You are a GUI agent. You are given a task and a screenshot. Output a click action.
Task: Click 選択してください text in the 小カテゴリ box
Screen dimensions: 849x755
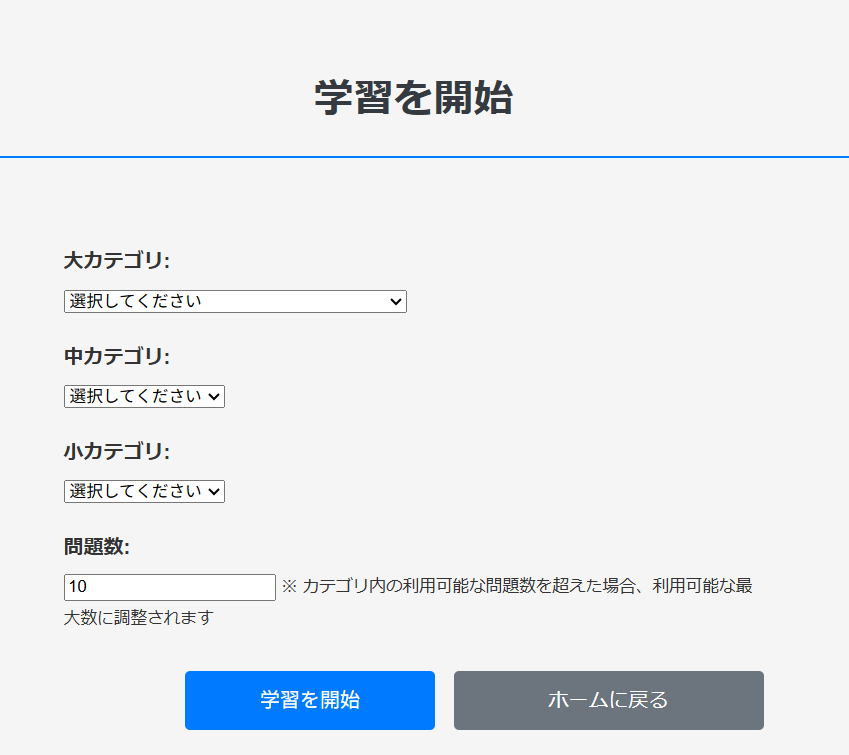click(x=135, y=491)
